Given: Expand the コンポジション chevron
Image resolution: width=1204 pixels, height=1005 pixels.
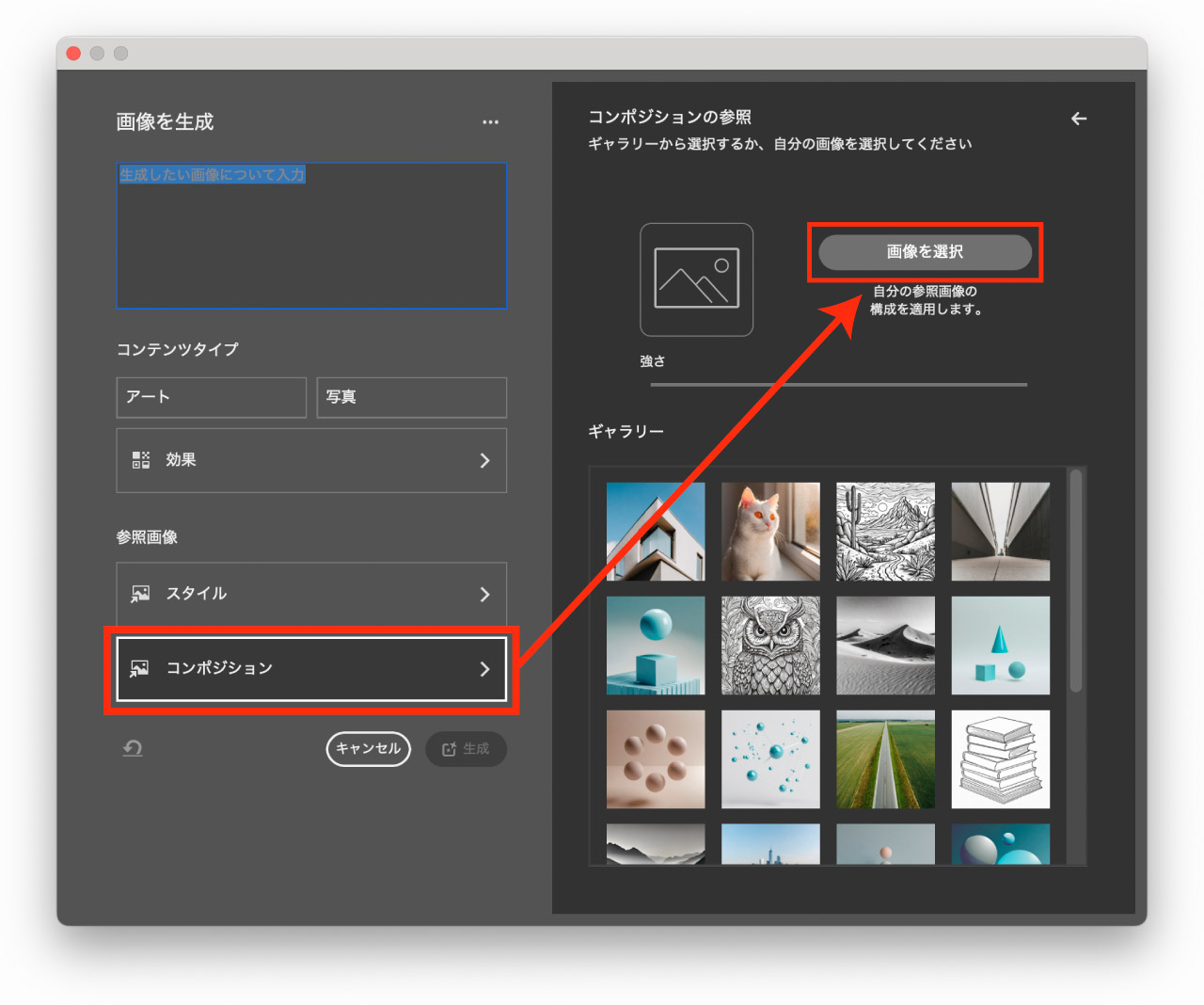Looking at the screenshot, I should [x=484, y=668].
